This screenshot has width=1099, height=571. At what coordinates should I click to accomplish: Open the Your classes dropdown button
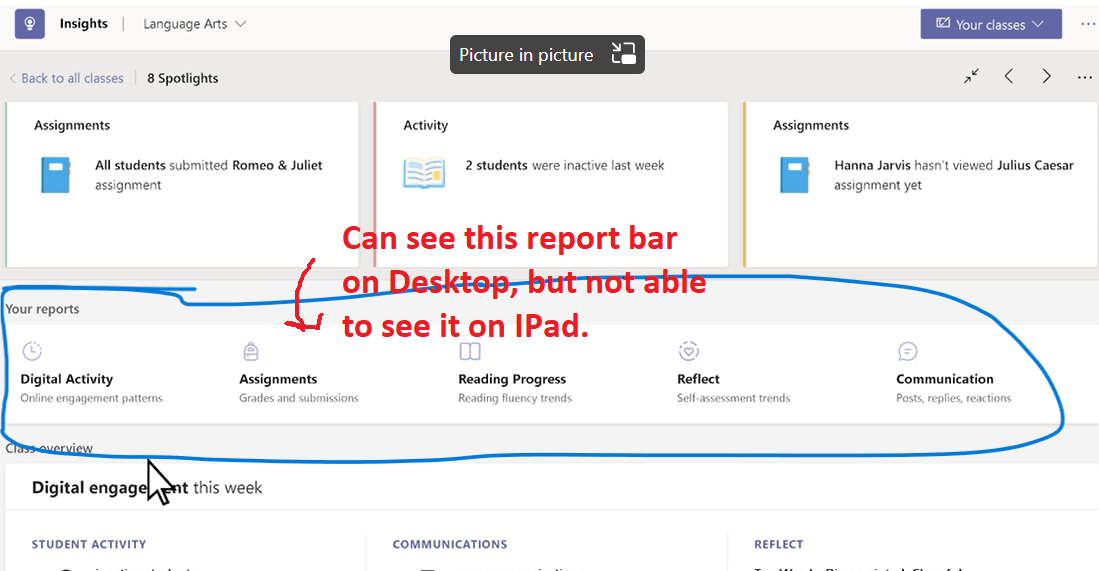pyautogui.click(x=991, y=24)
